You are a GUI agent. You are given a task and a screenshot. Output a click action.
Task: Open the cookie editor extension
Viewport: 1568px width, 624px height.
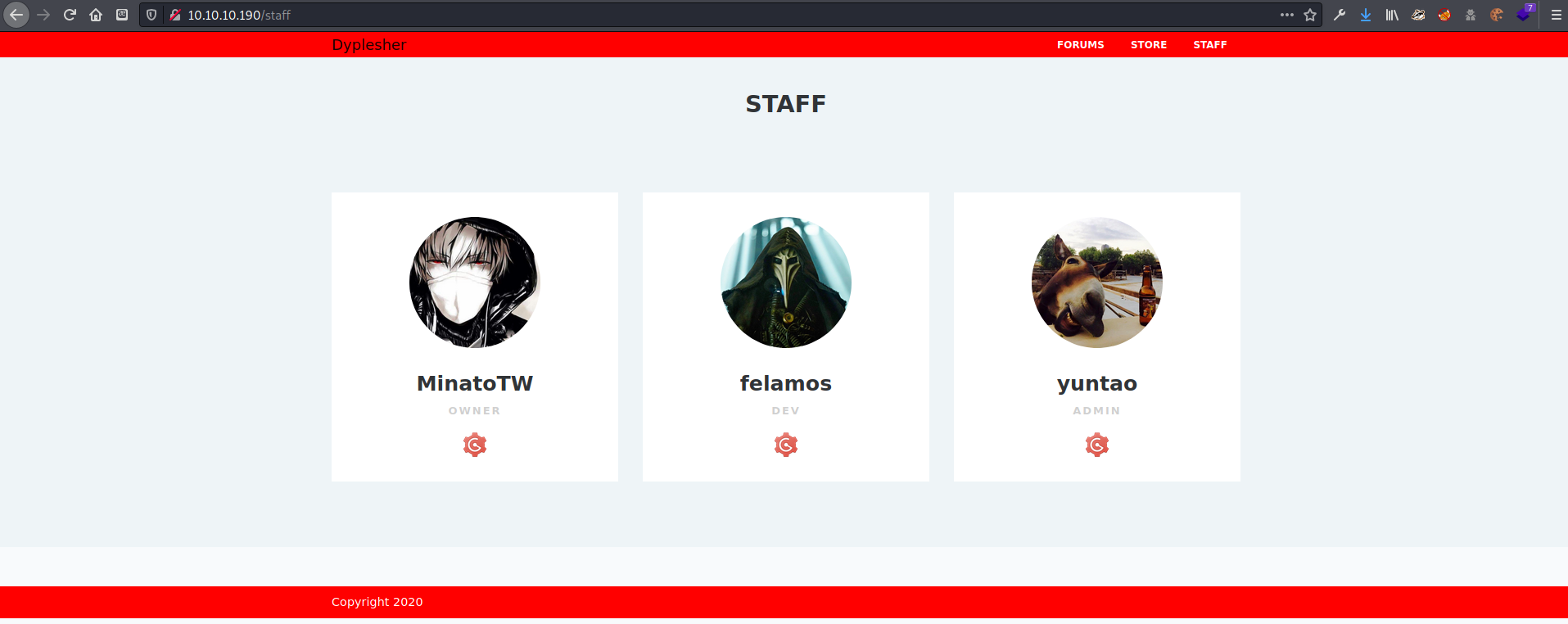[1497, 15]
